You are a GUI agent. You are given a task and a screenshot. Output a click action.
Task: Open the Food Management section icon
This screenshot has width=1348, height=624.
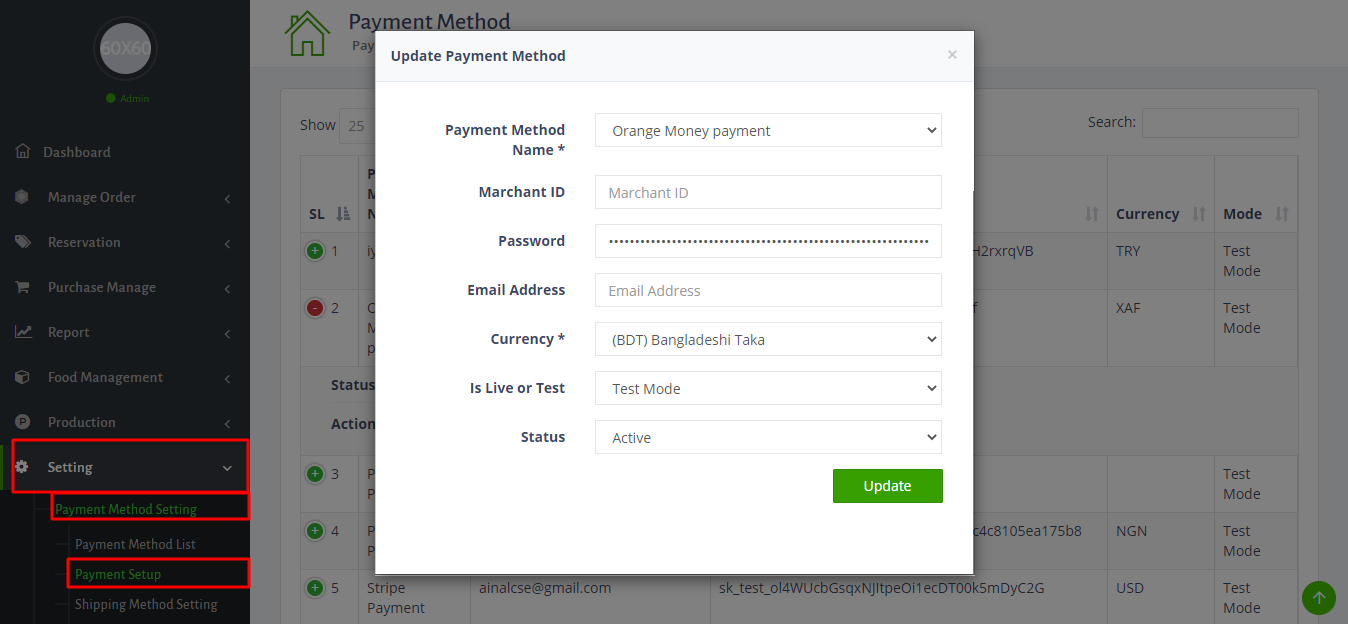point(22,376)
